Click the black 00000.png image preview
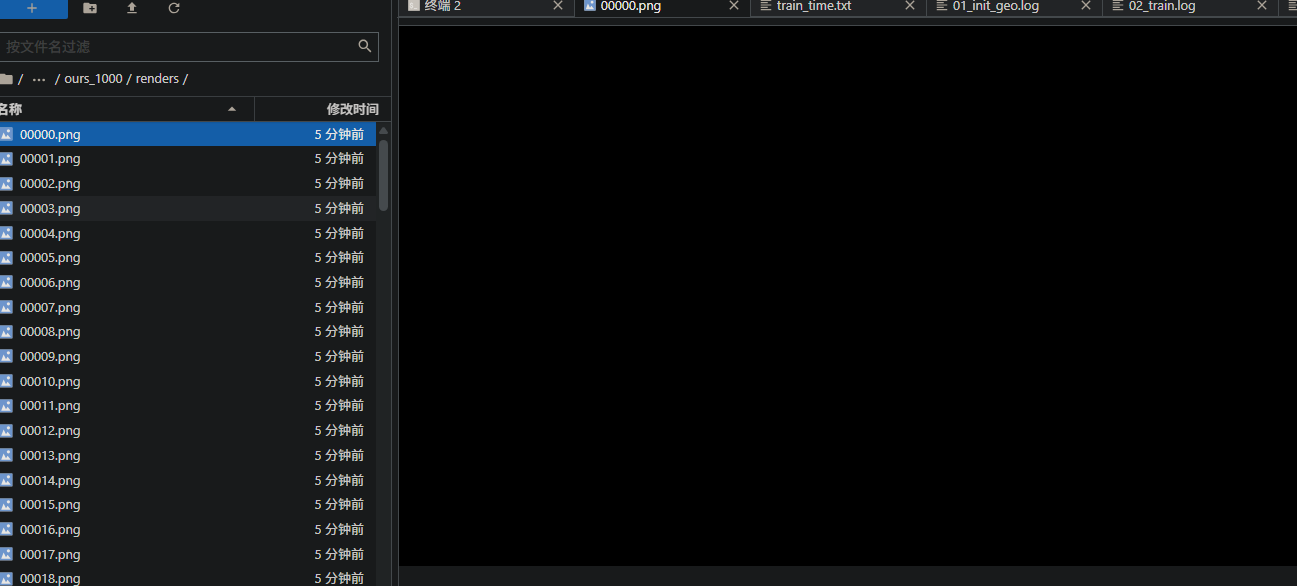Viewport: 1297px width, 586px height. click(x=848, y=296)
